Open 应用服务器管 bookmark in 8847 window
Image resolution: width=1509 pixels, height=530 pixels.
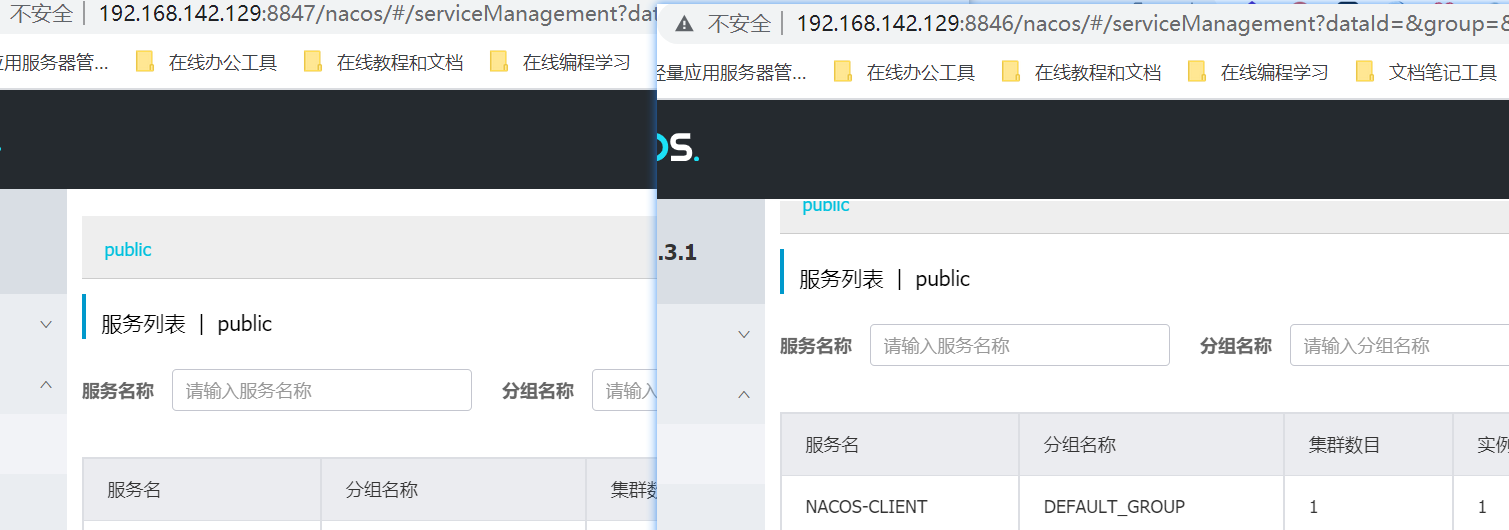coord(54,63)
